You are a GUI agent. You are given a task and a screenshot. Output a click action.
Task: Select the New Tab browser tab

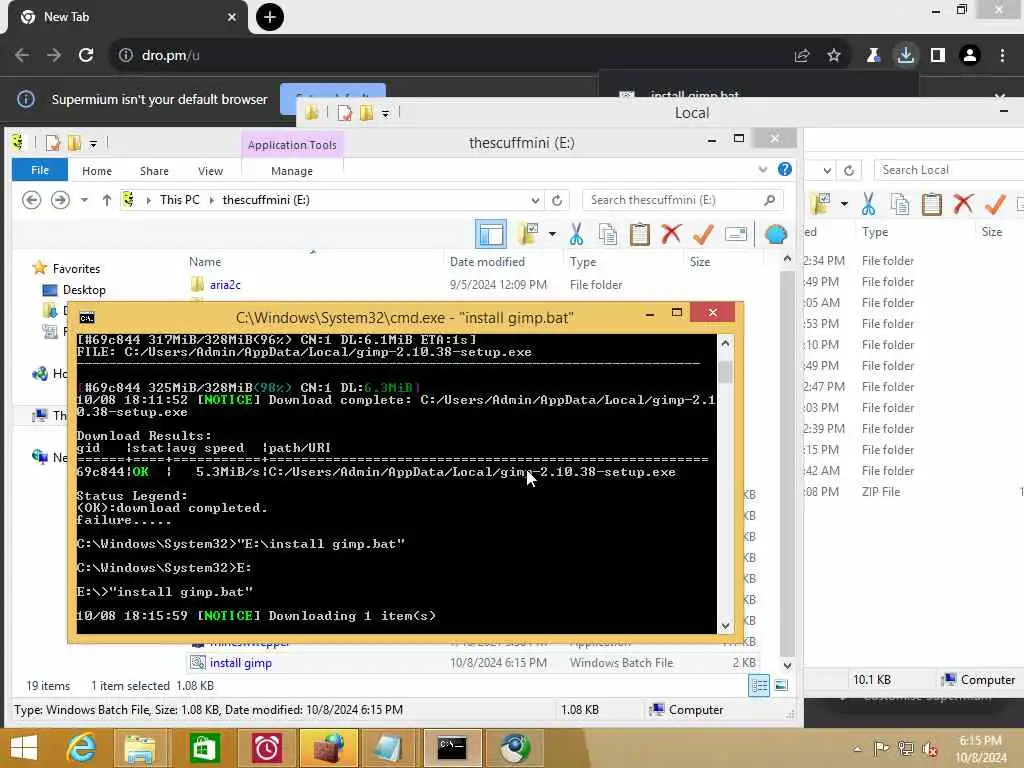(x=127, y=17)
